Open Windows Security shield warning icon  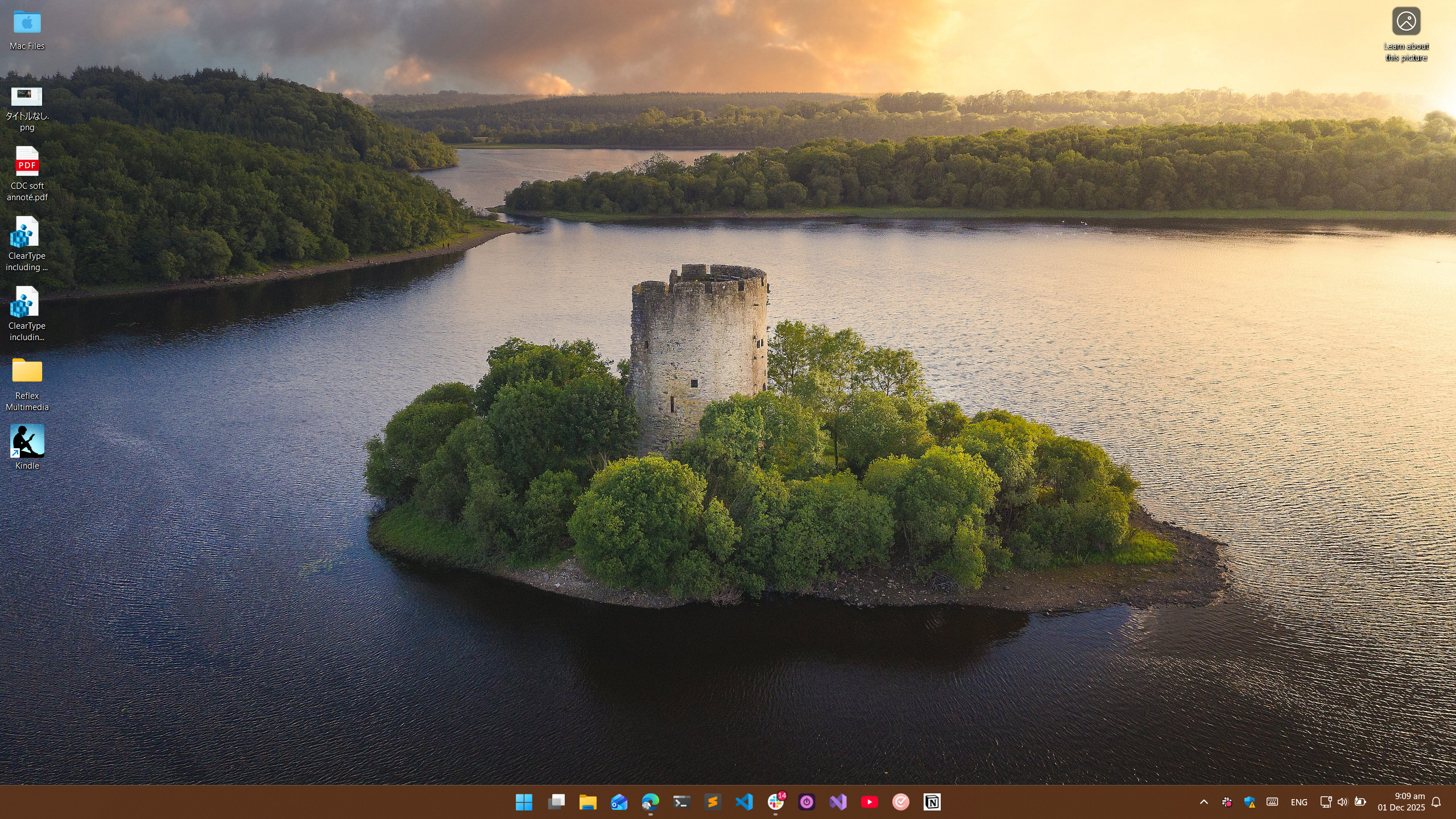1250,802
